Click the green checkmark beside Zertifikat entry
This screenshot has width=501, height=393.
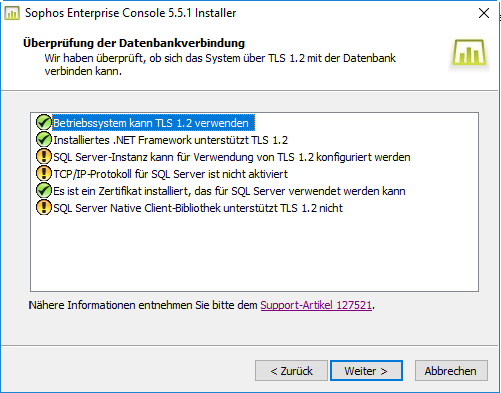tap(43, 190)
